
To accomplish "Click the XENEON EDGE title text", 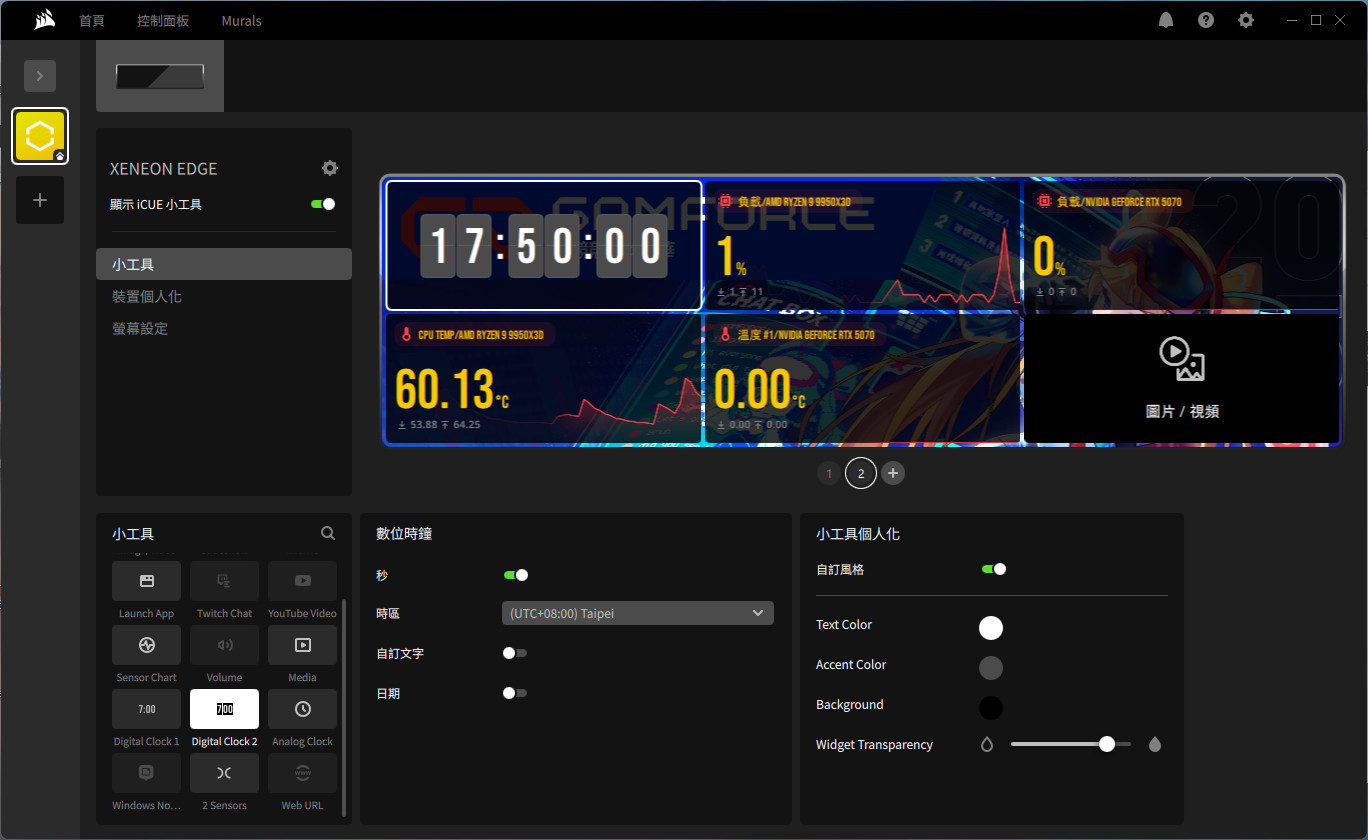I will pos(163,169).
